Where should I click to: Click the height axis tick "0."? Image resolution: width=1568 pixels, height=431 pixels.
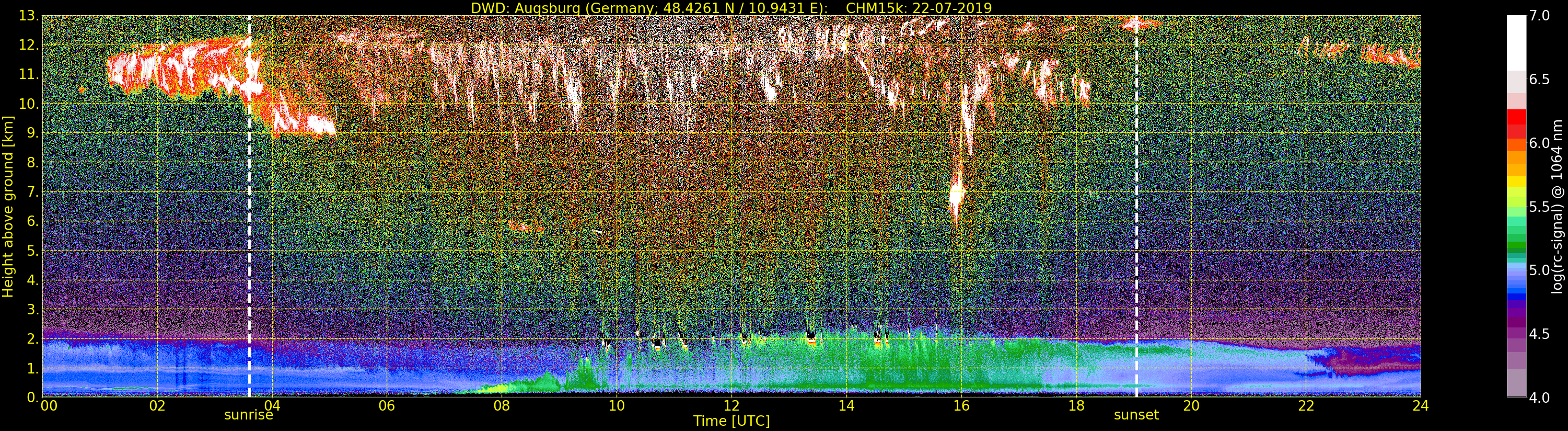pos(32,397)
